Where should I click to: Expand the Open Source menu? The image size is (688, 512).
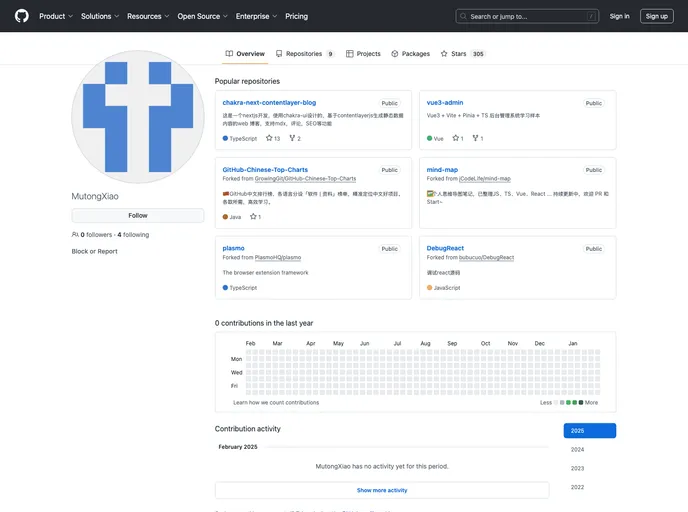coord(202,16)
